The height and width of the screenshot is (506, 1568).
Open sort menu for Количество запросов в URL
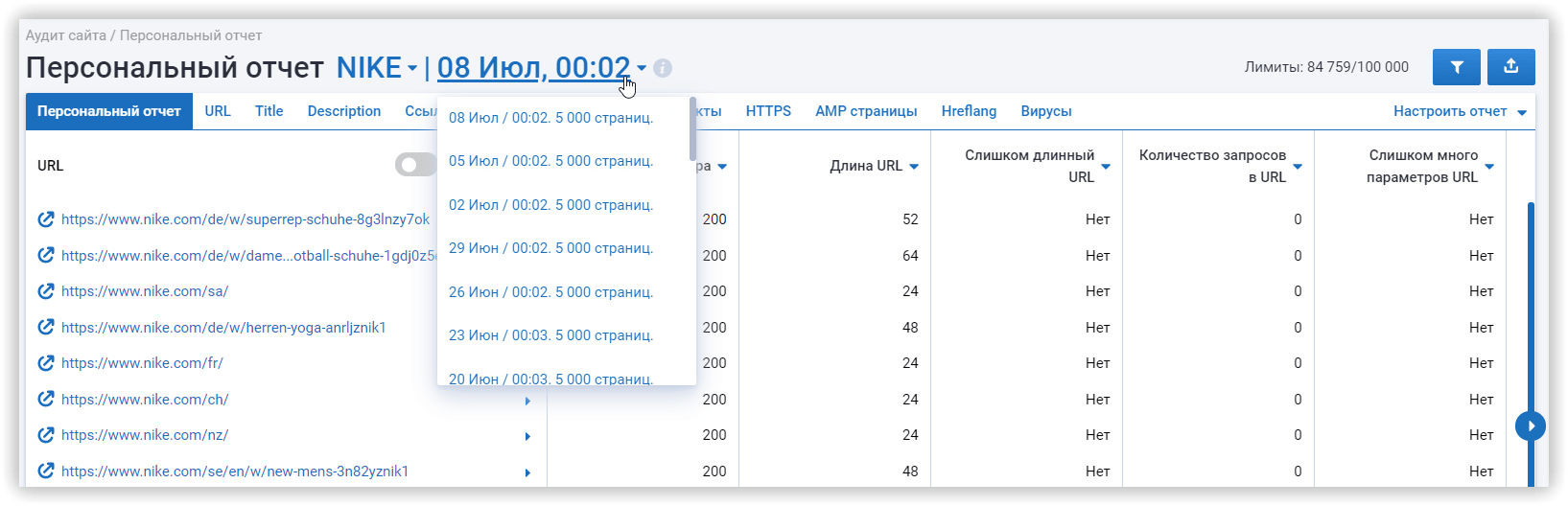pos(1298,166)
